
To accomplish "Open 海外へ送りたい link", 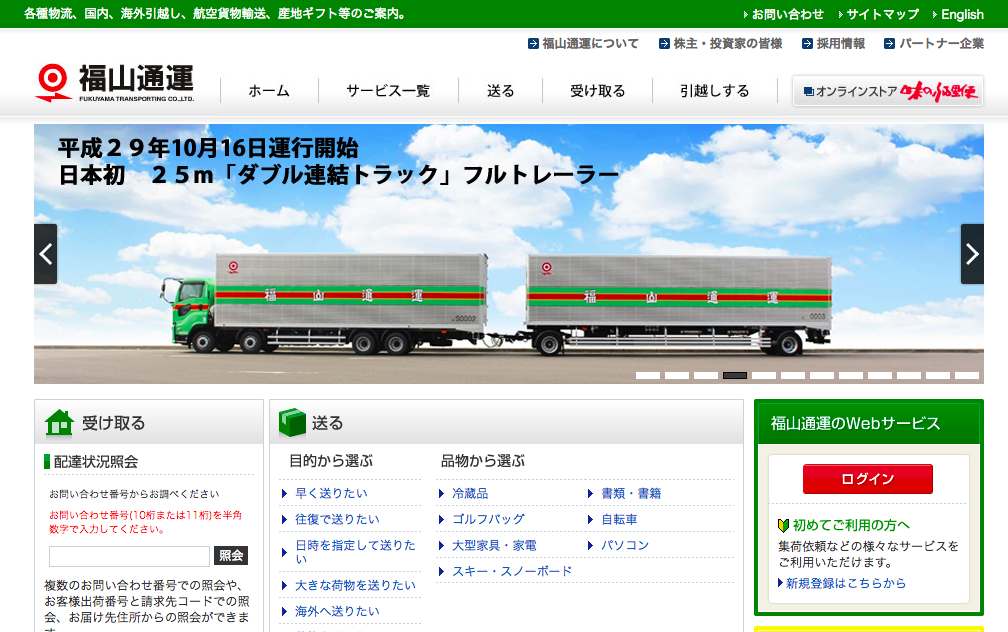I will pos(337,611).
